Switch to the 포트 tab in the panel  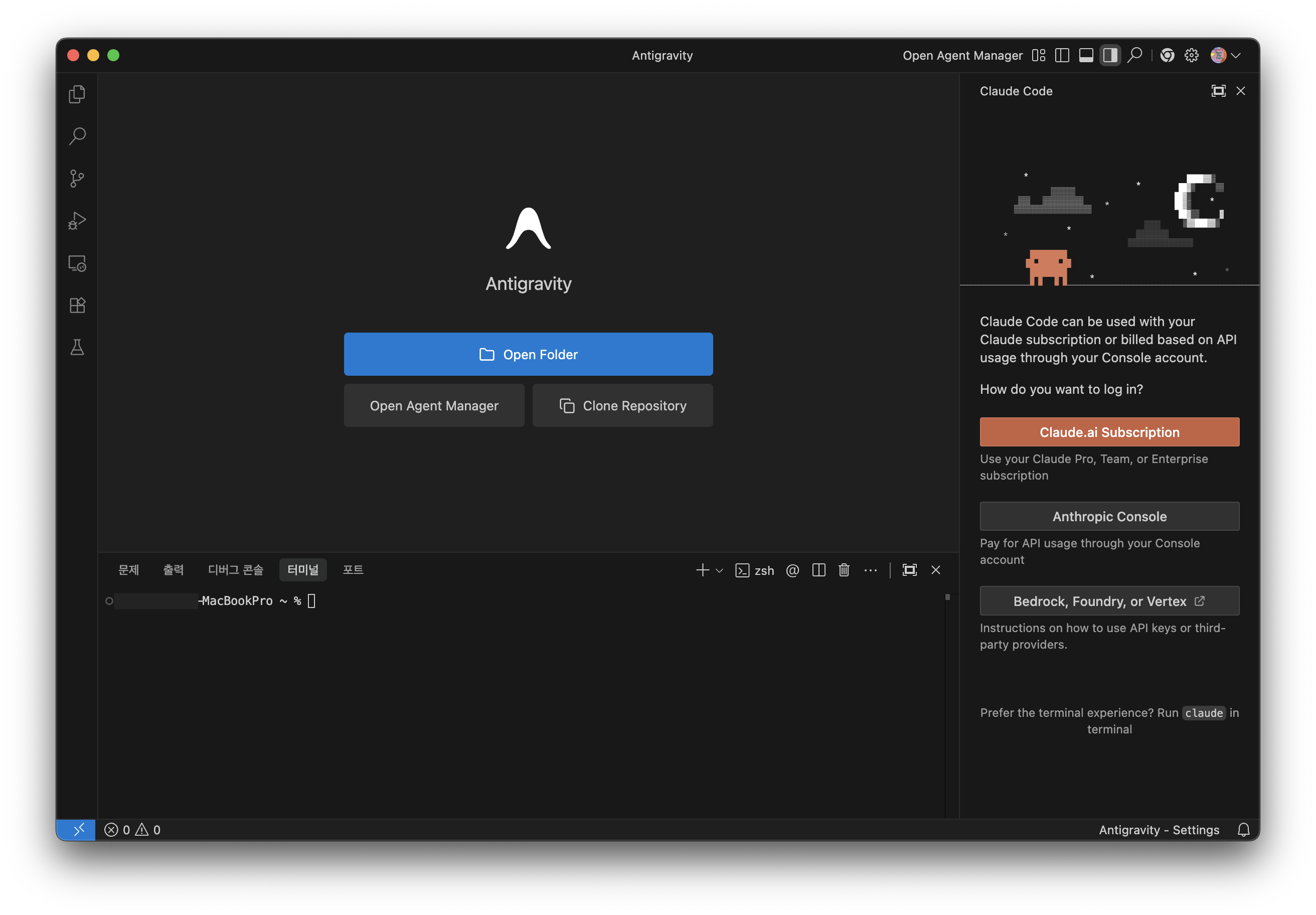pos(353,569)
